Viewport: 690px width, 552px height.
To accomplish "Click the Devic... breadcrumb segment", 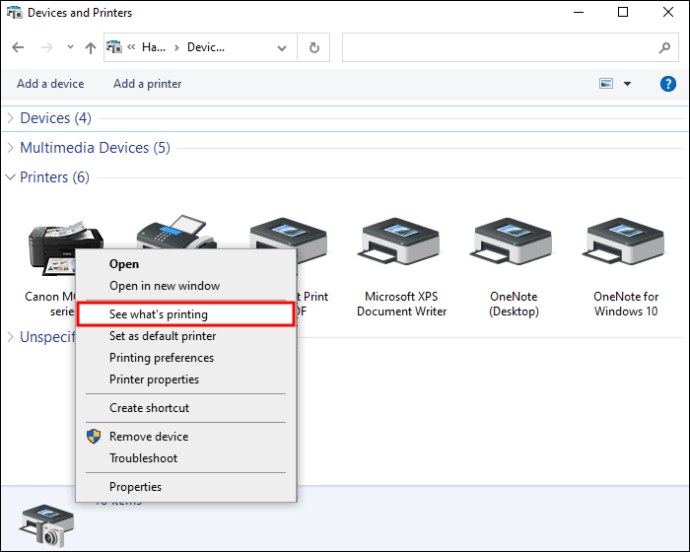I will tap(206, 47).
